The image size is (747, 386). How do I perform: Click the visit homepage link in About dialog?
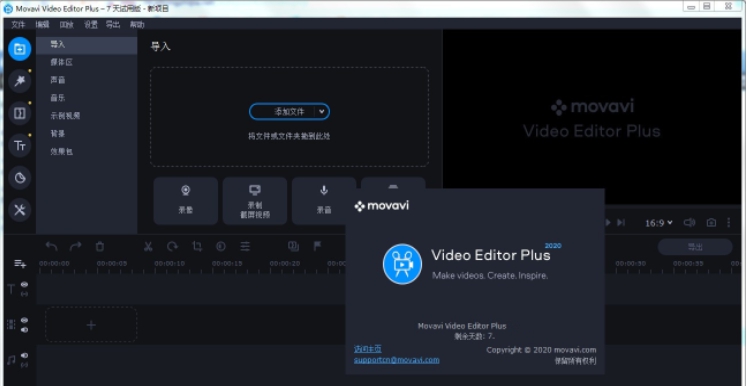tap(367, 349)
